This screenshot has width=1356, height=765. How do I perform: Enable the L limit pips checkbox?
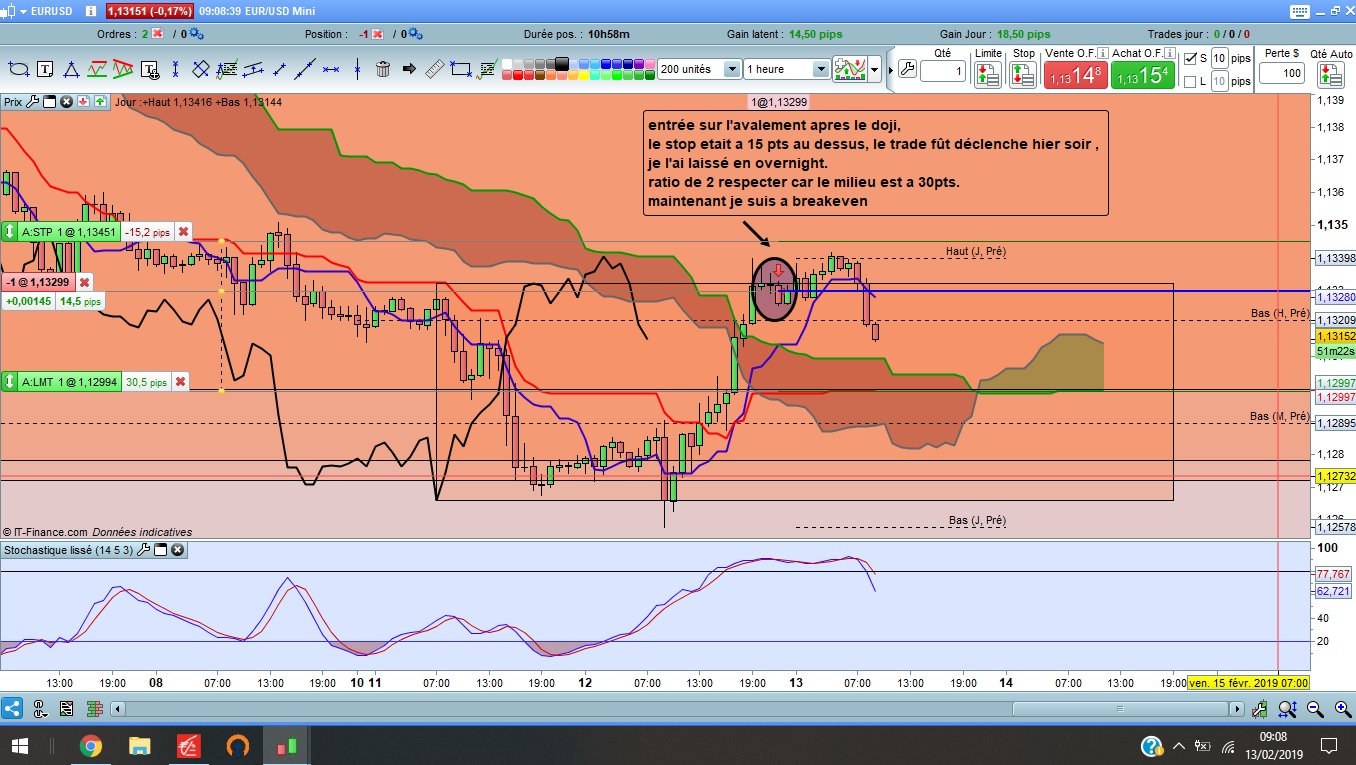point(1189,82)
